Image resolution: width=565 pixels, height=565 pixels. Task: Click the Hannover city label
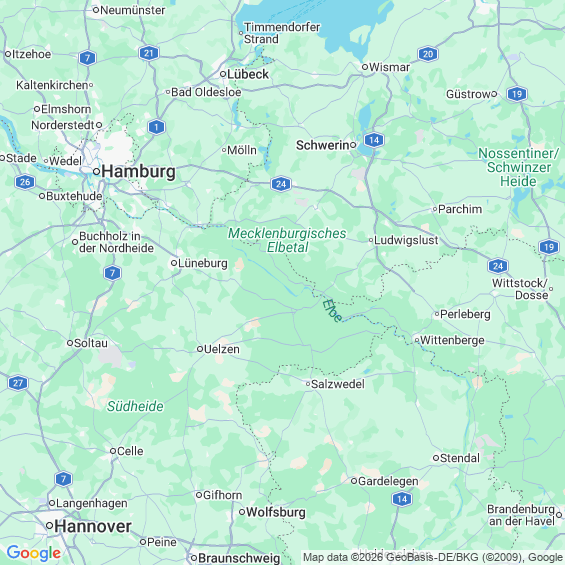pyautogui.click(x=93, y=526)
